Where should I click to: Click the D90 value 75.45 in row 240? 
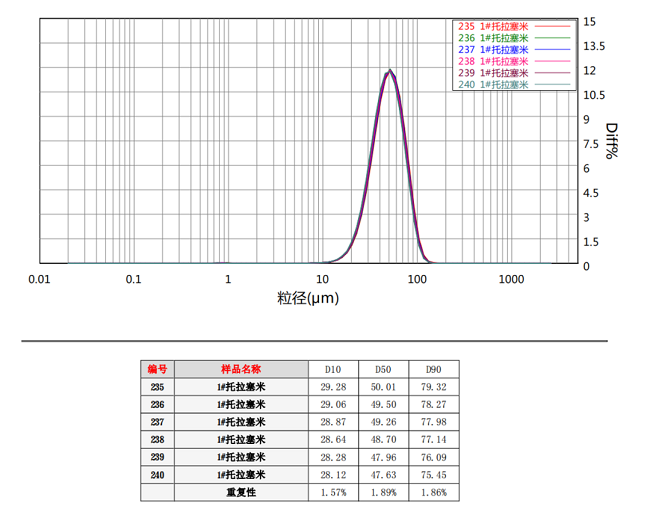click(x=433, y=476)
